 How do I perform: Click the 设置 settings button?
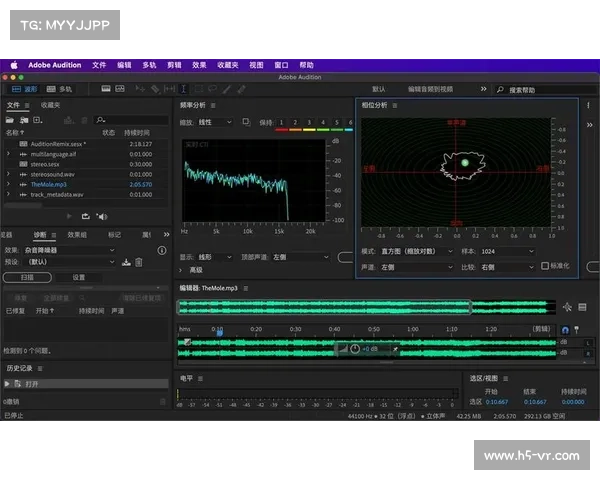[x=78, y=277]
